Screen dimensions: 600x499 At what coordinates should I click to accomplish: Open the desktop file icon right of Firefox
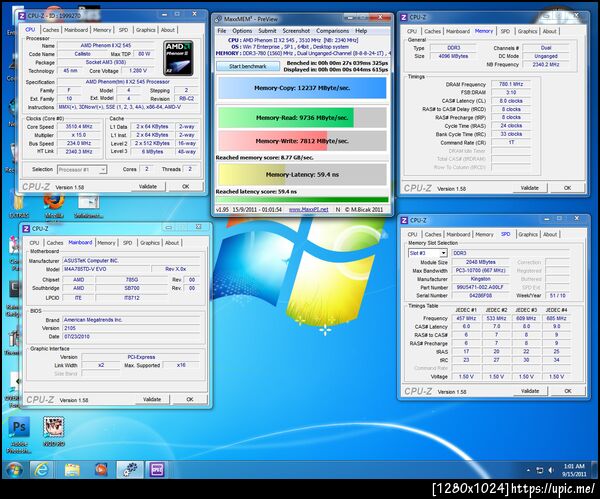tap(88, 205)
